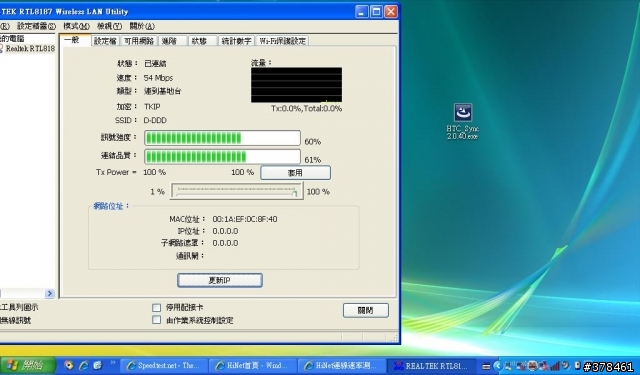
Task: Click the third Quick Launch icon
Action: point(98,365)
